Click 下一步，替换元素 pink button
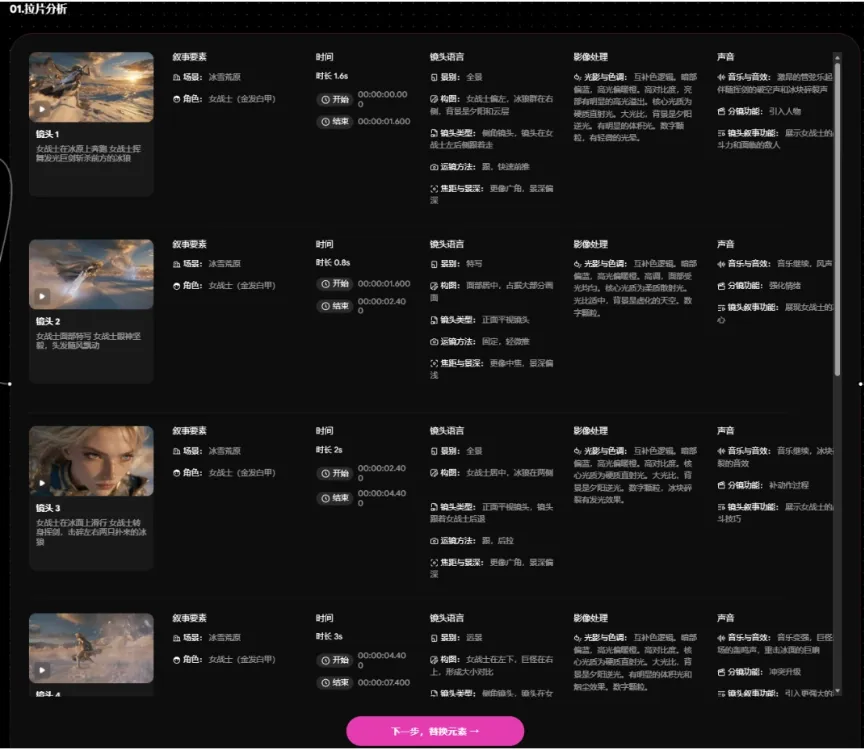 [x=435, y=731]
